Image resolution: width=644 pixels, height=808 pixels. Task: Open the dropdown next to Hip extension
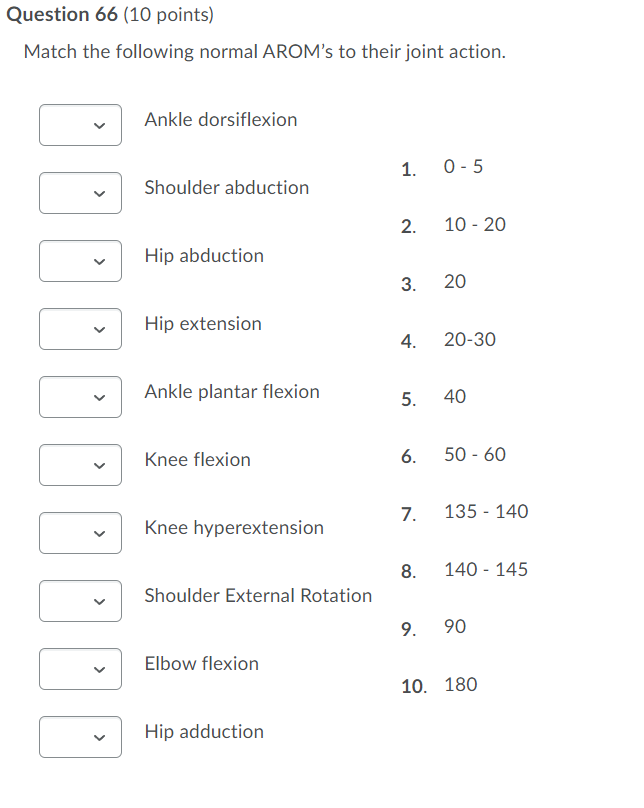(x=80, y=329)
